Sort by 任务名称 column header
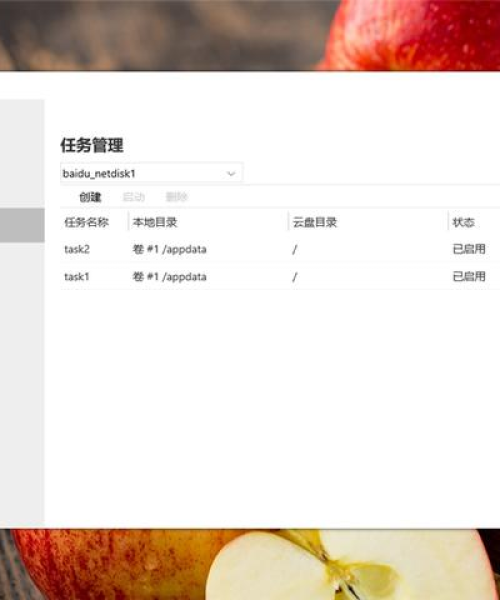Viewport: 500px width, 600px height. coord(86,222)
